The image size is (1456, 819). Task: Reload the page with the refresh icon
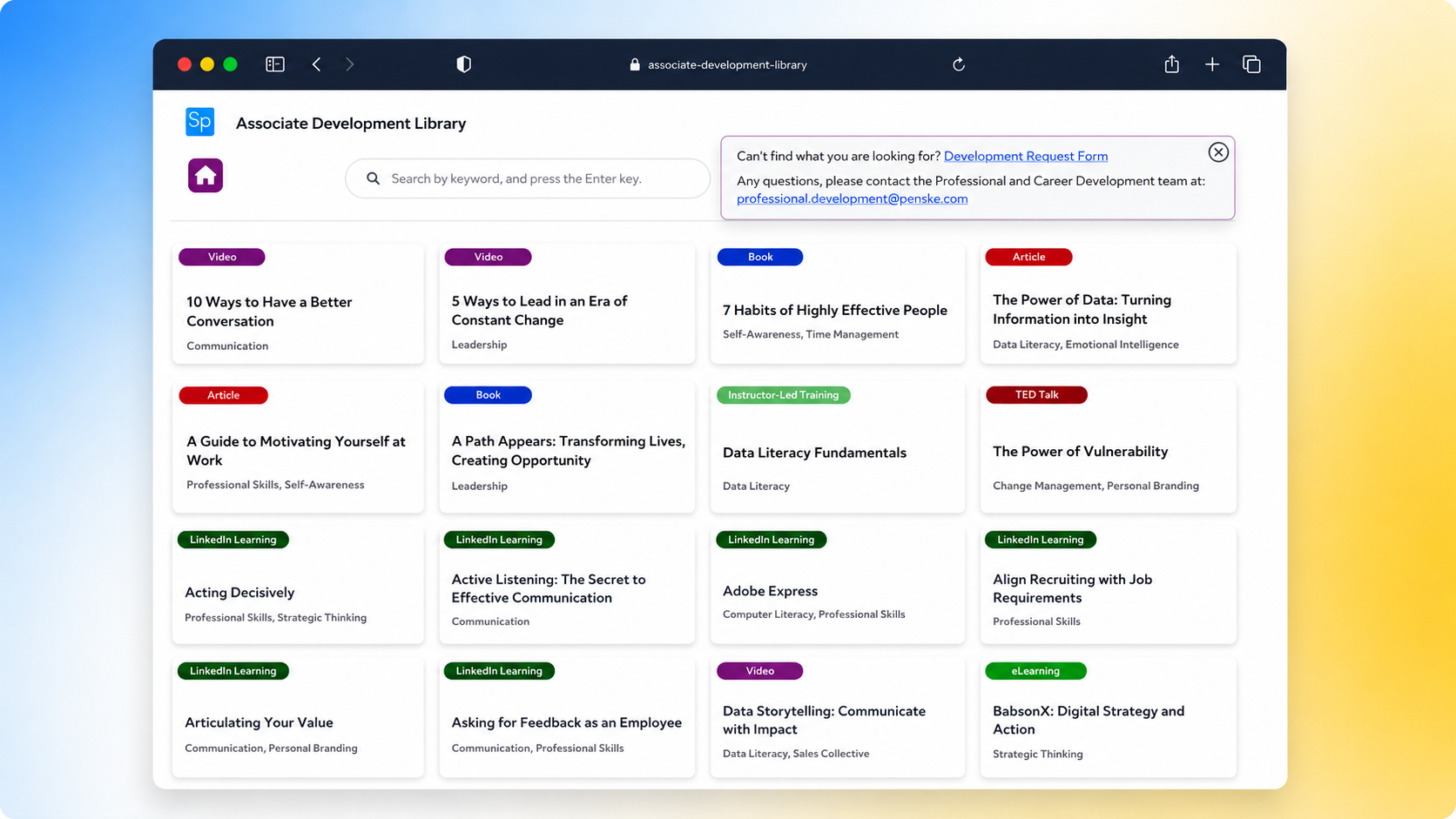(x=959, y=64)
